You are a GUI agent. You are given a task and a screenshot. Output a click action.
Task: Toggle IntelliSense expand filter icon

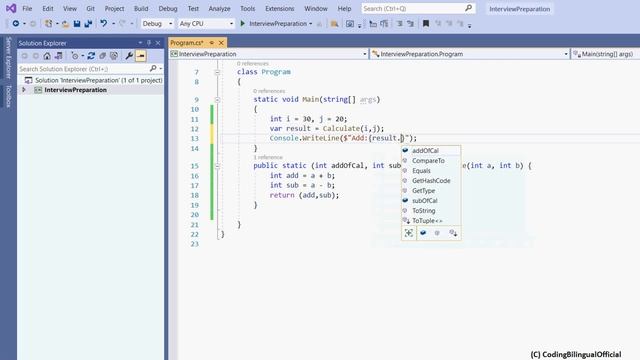click(409, 233)
